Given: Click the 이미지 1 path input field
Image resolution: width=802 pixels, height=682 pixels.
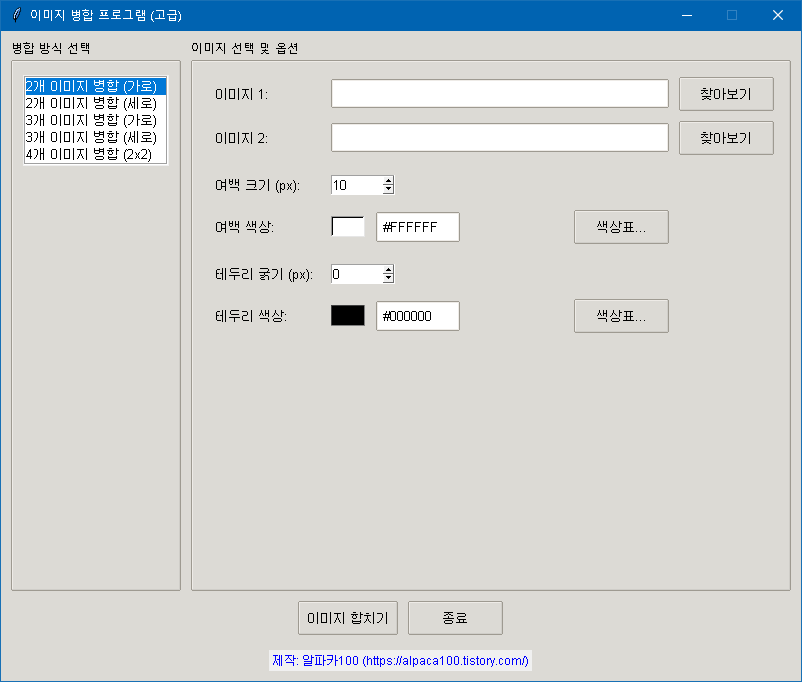Looking at the screenshot, I should (x=500, y=94).
